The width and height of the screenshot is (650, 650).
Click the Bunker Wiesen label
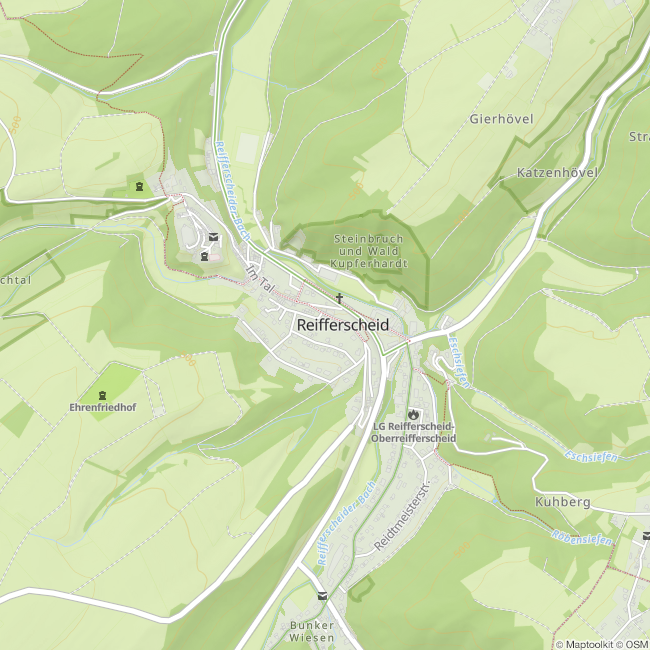312,631
